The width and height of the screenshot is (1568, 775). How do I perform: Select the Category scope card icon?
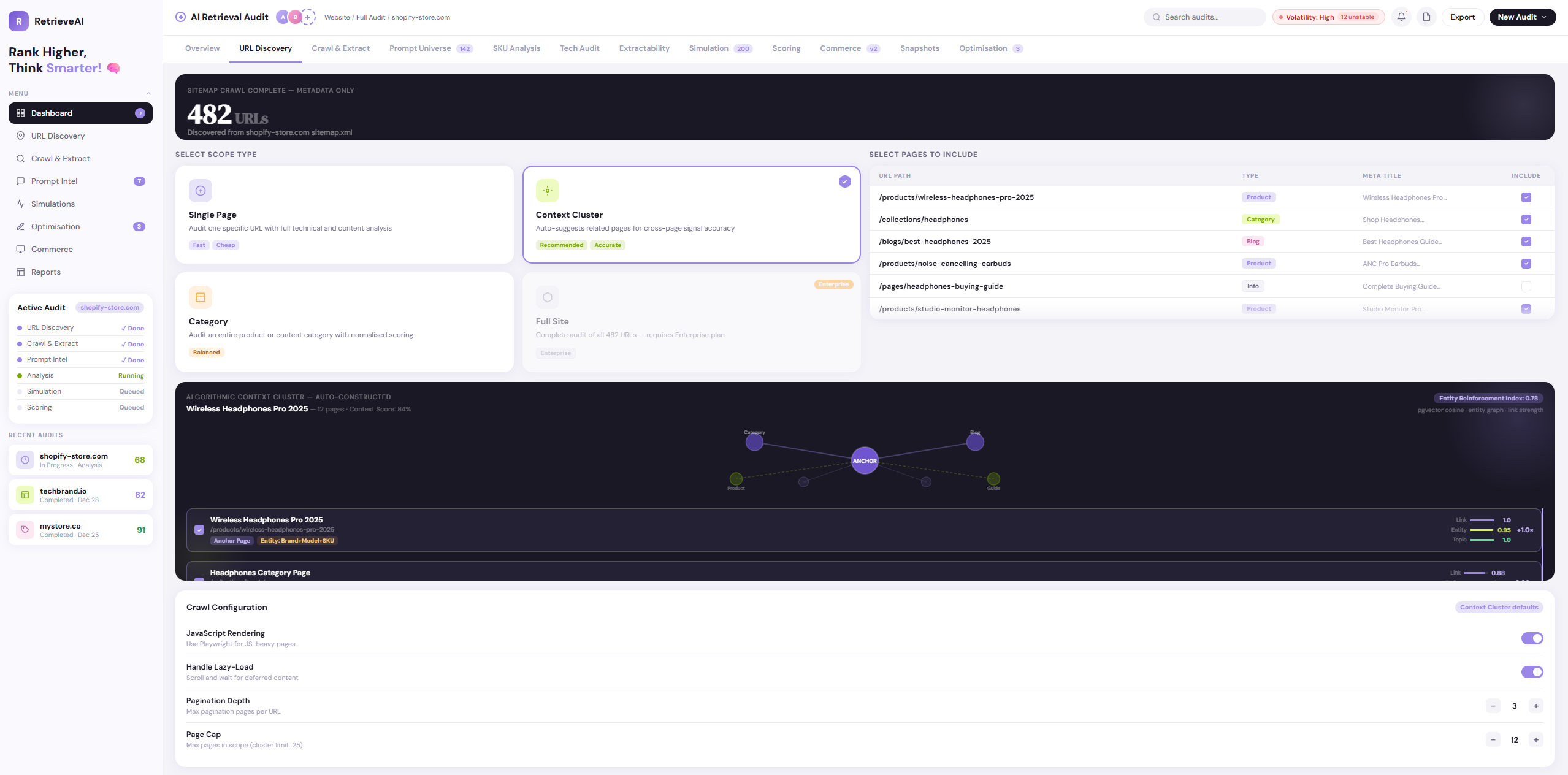click(x=201, y=297)
